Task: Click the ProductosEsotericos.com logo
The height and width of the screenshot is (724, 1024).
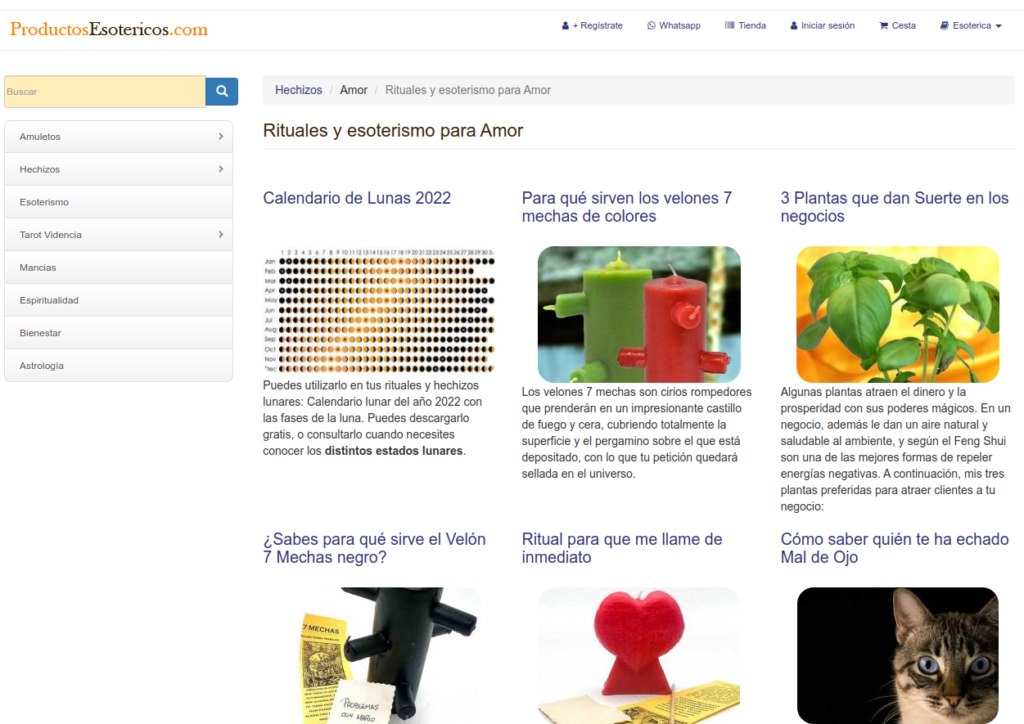Action: pos(109,29)
